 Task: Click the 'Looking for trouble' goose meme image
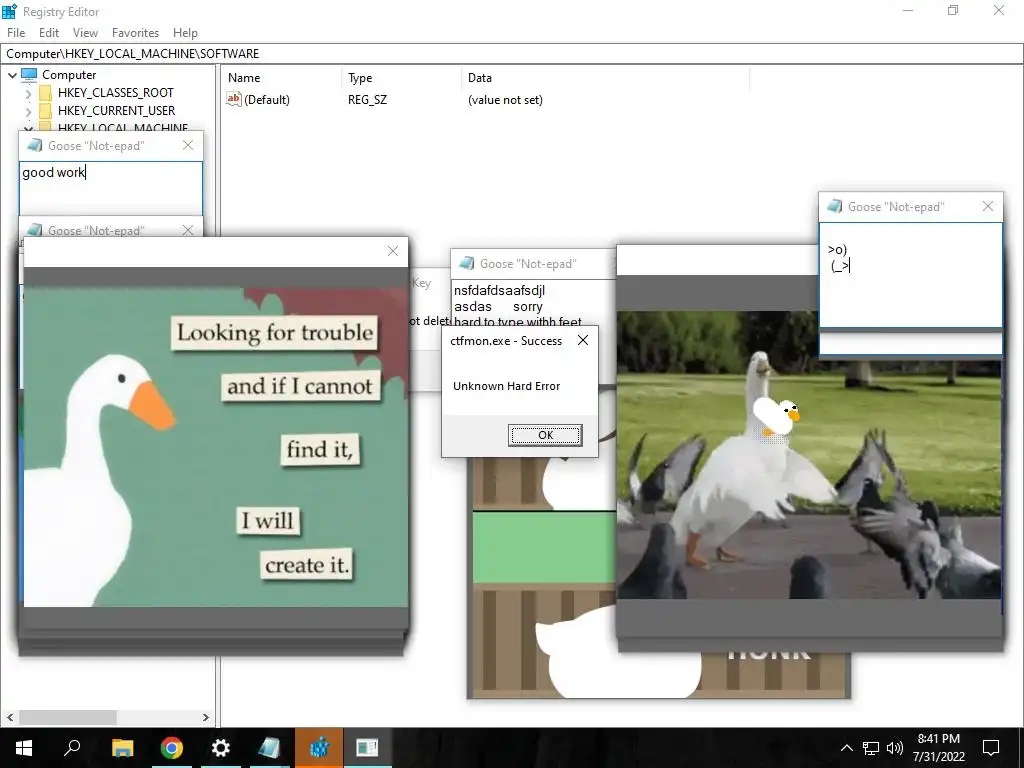click(216, 447)
